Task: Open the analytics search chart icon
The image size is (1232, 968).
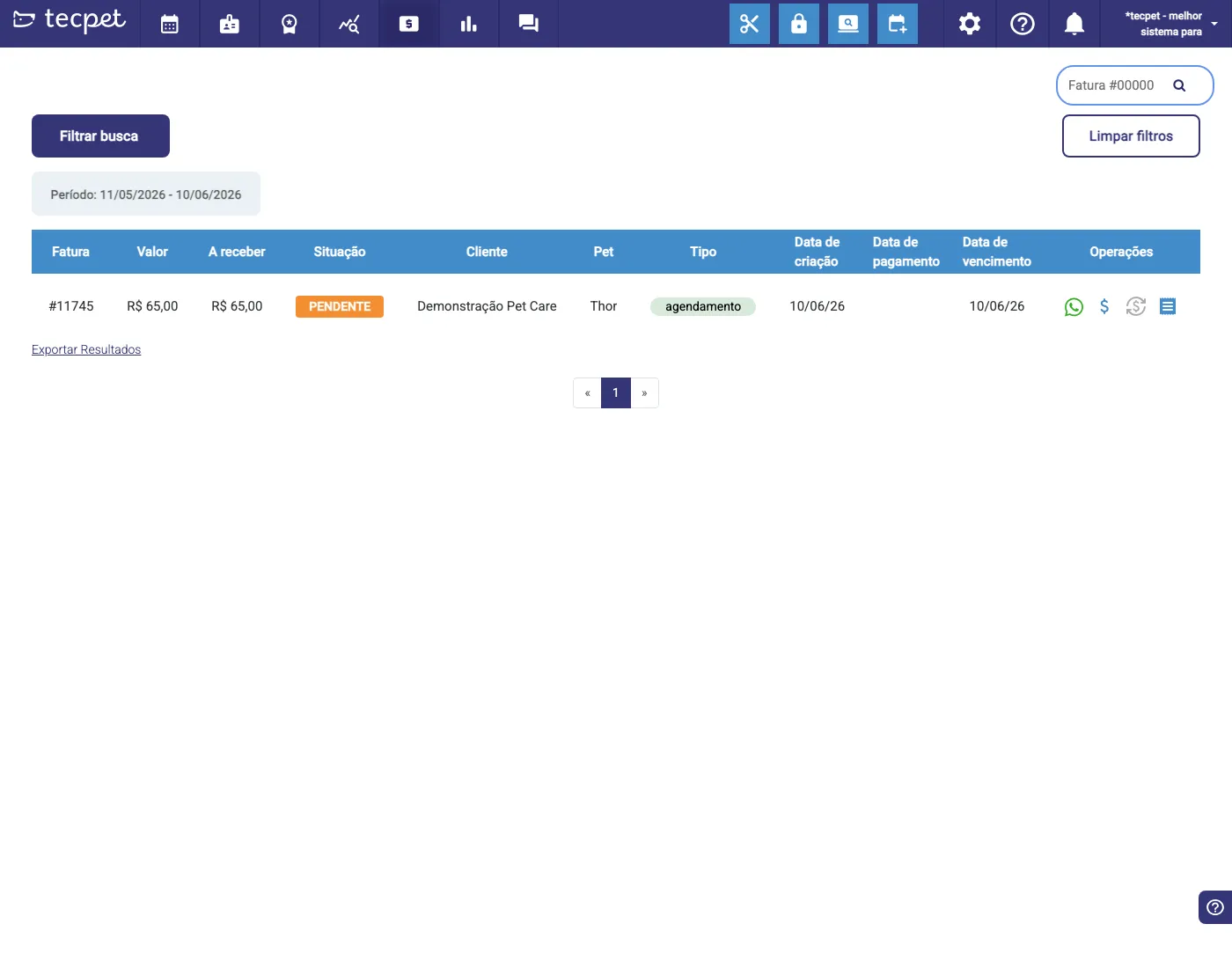Action: (x=349, y=24)
